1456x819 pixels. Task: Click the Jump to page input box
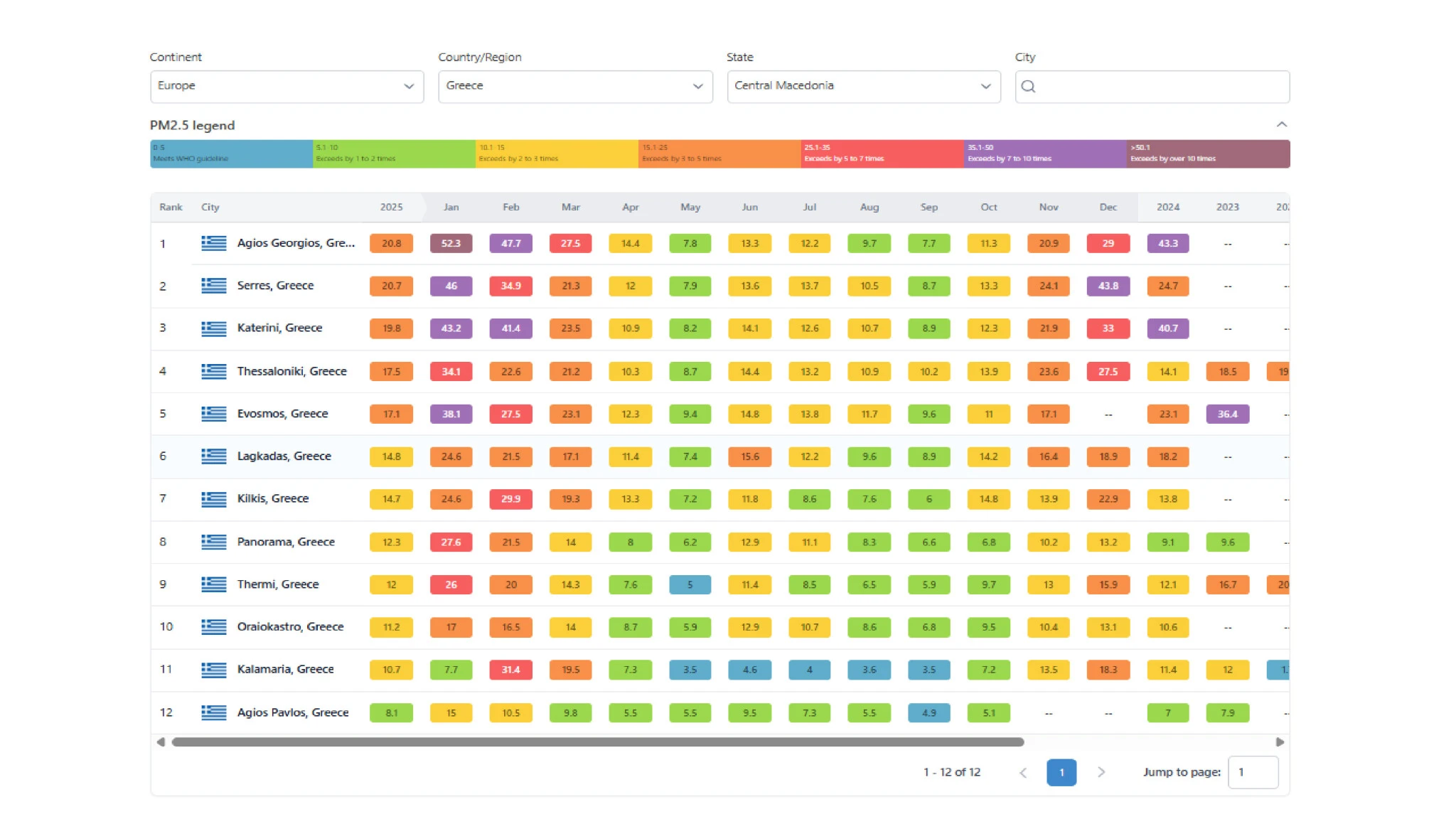point(1253,772)
